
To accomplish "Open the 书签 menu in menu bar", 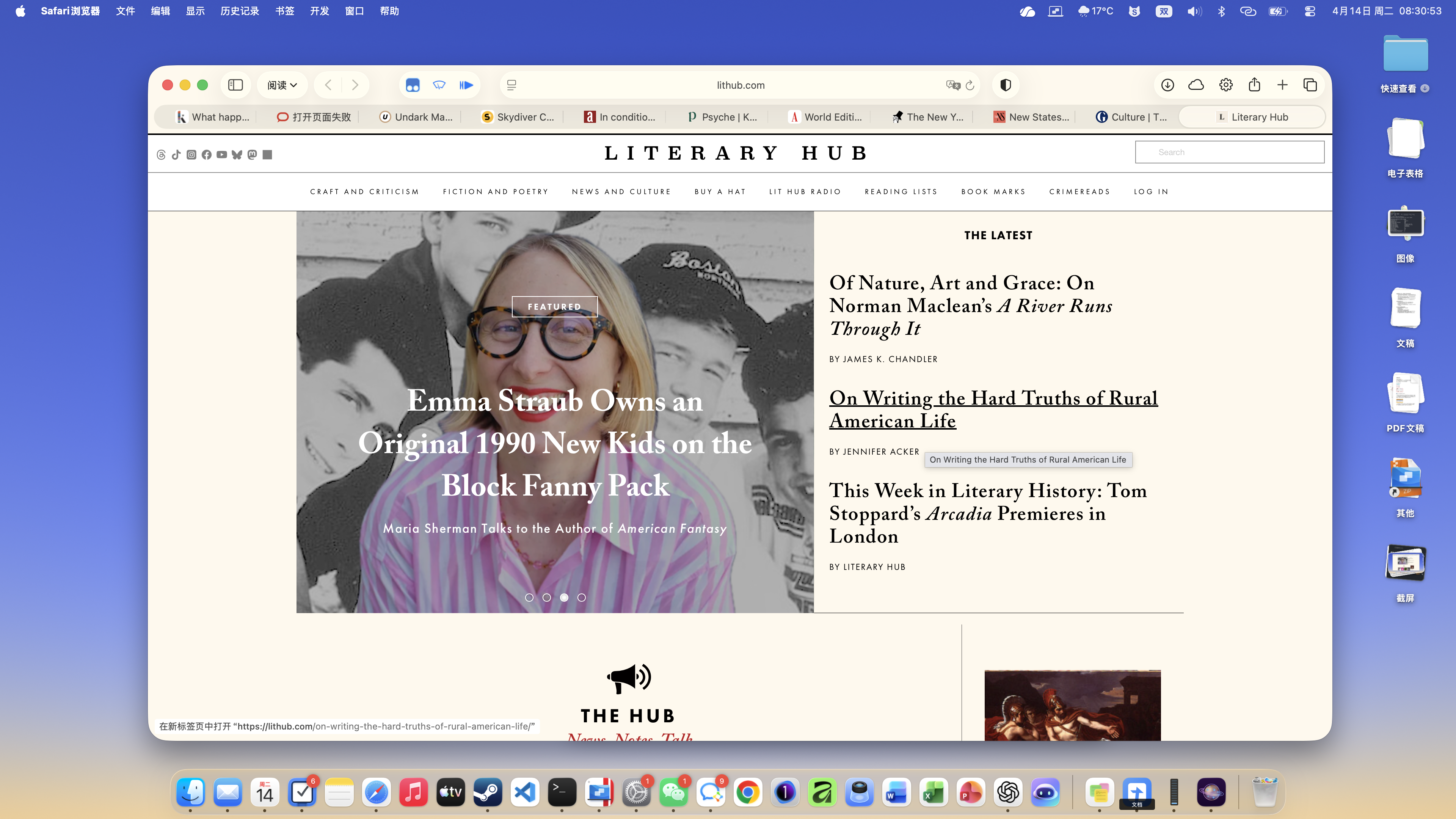I will point(284,11).
